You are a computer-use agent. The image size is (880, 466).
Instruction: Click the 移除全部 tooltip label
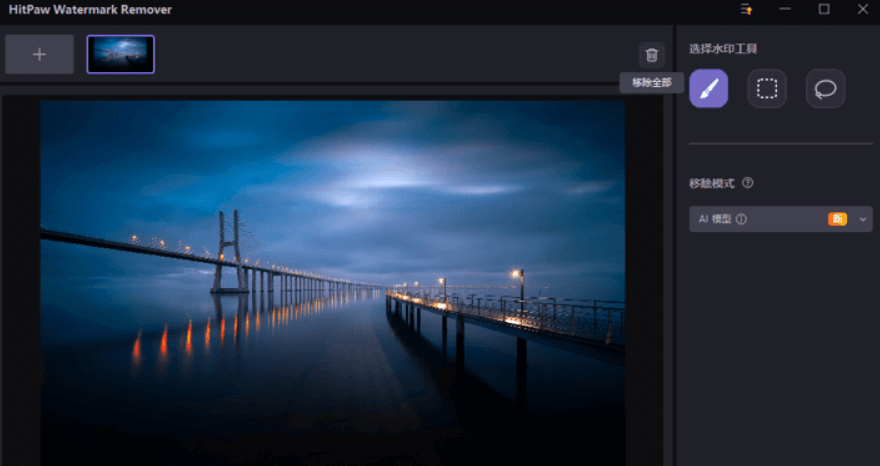click(652, 83)
